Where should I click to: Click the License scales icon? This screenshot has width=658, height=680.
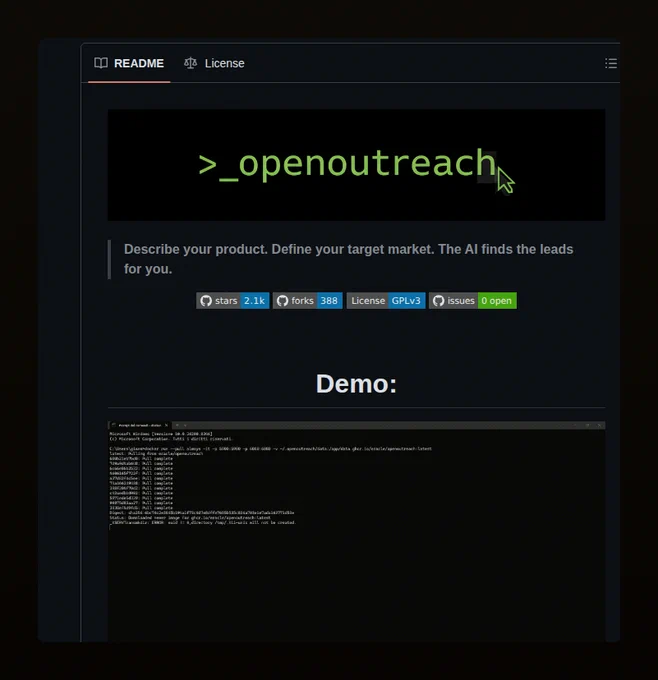tap(190, 63)
